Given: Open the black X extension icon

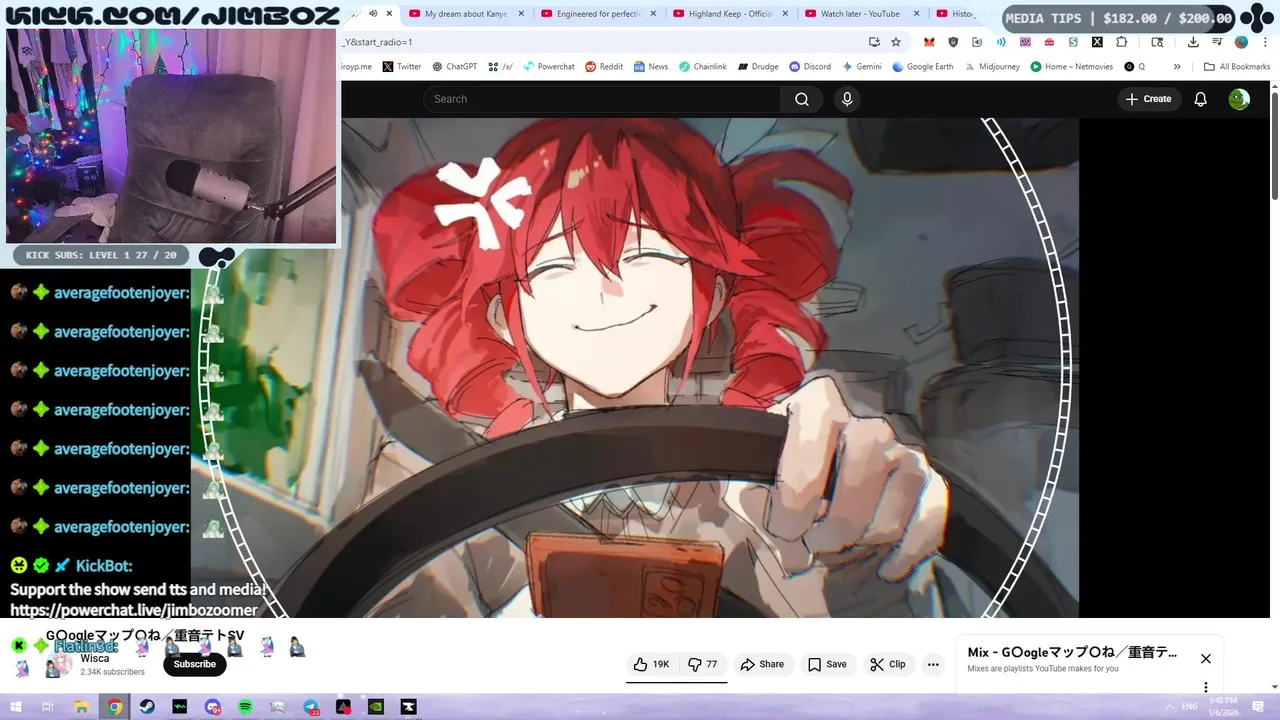Looking at the screenshot, I should [1097, 42].
